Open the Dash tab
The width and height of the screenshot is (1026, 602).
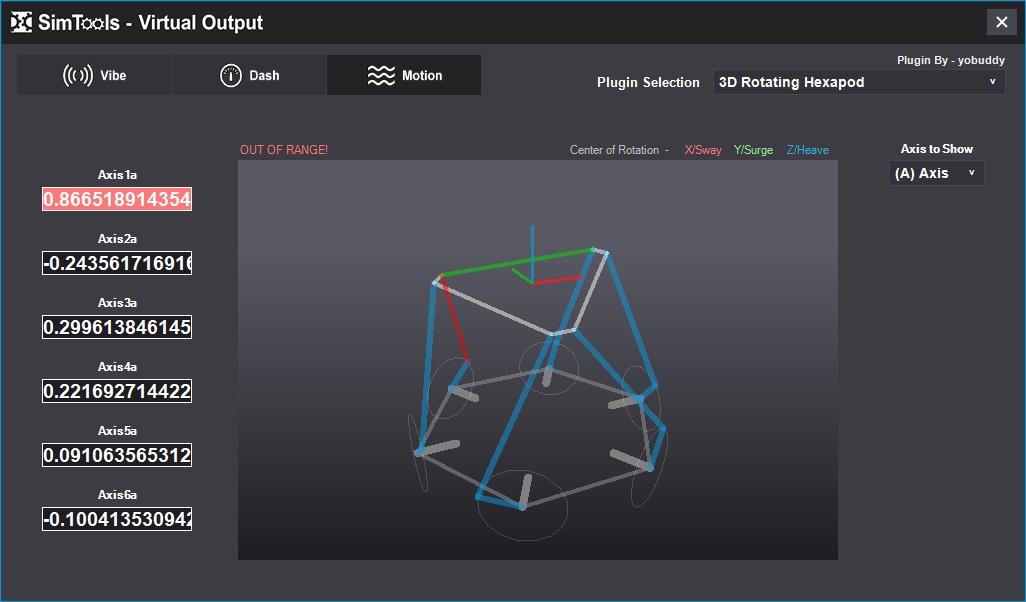249,75
